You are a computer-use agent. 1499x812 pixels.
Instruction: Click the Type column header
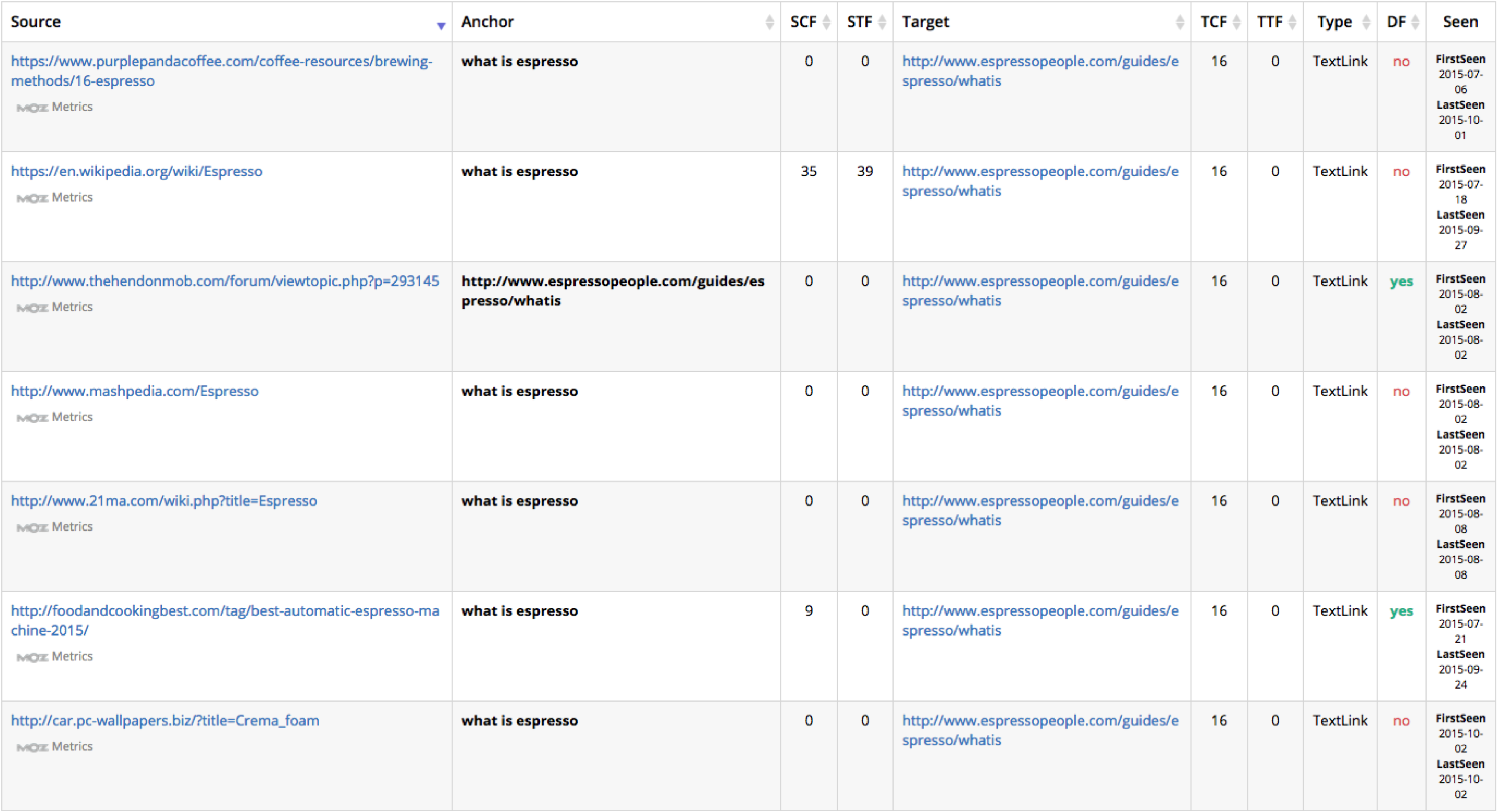click(x=1340, y=21)
